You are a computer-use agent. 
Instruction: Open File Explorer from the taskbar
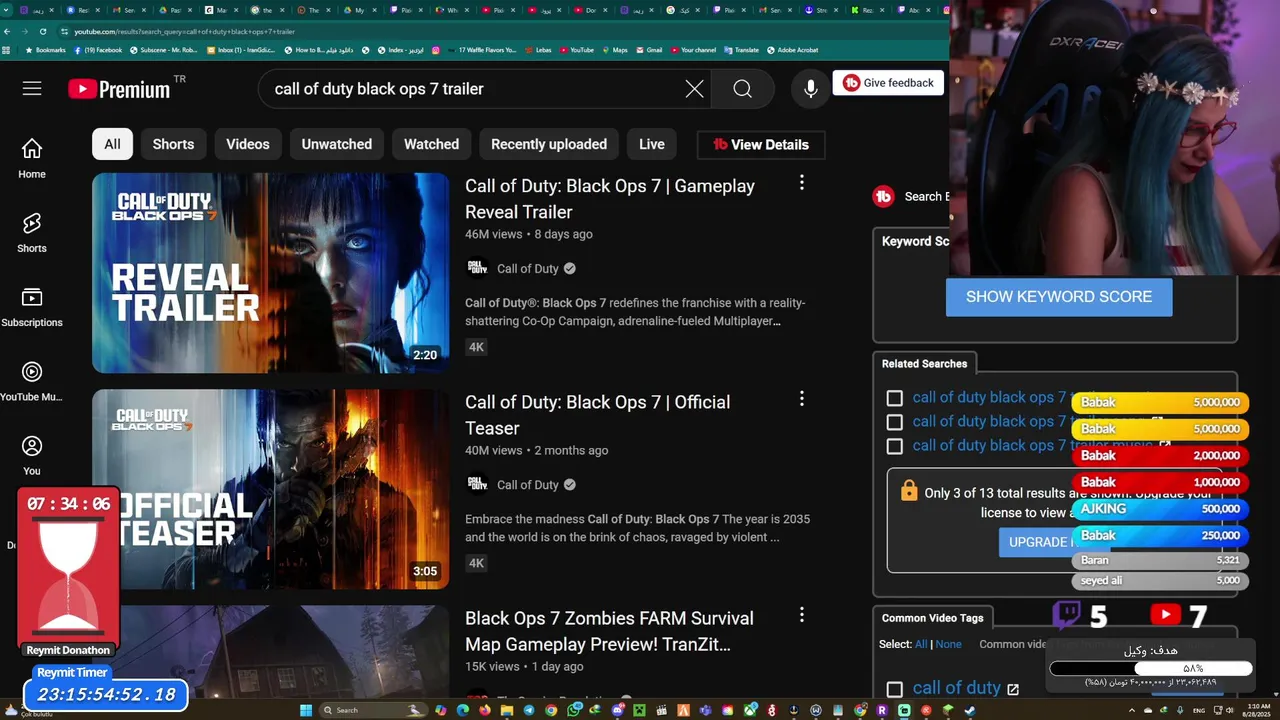pyautogui.click(x=506, y=710)
